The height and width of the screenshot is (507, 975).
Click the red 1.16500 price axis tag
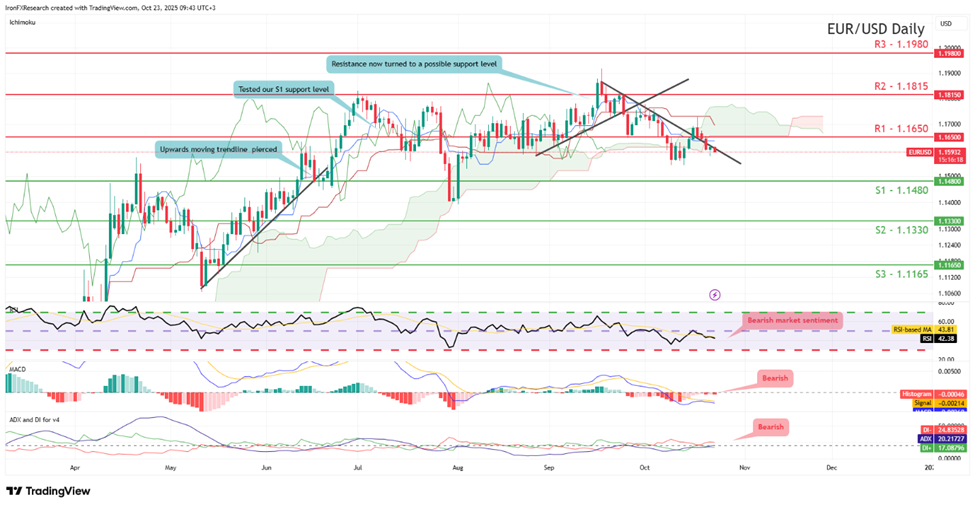(x=948, y=137)
